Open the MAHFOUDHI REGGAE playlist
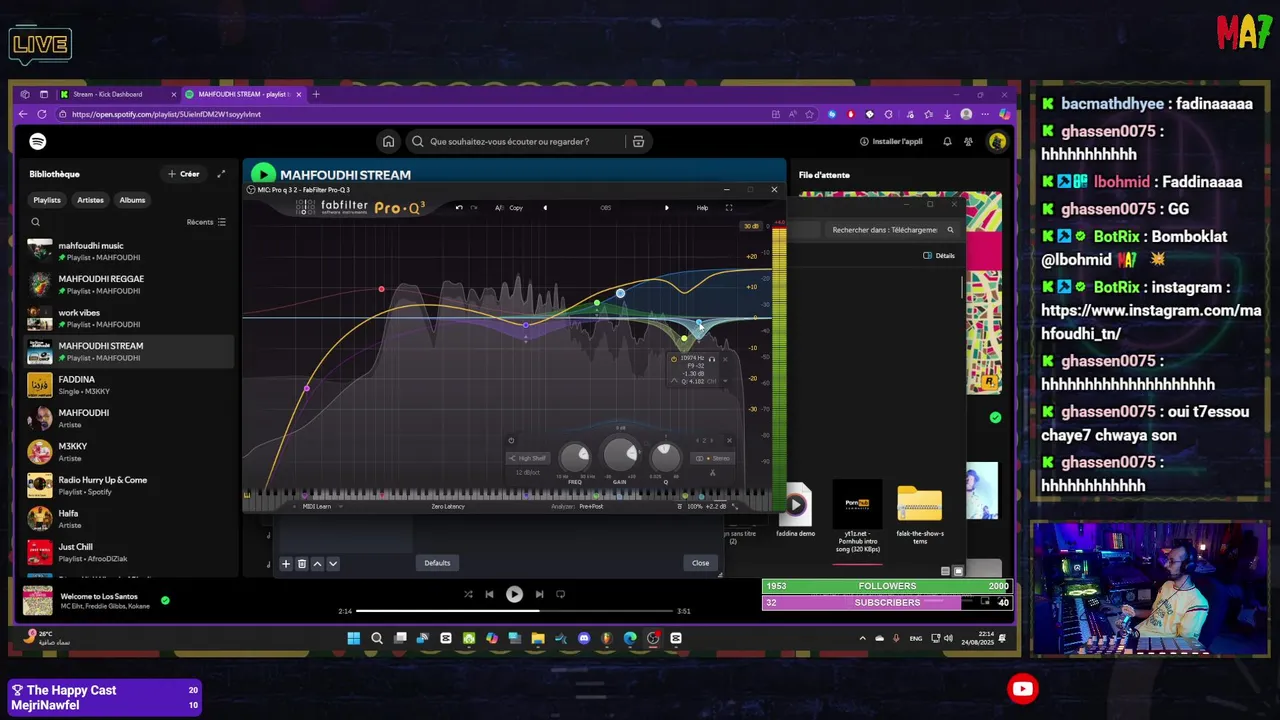1280x720 pixels. click(130, 285)
